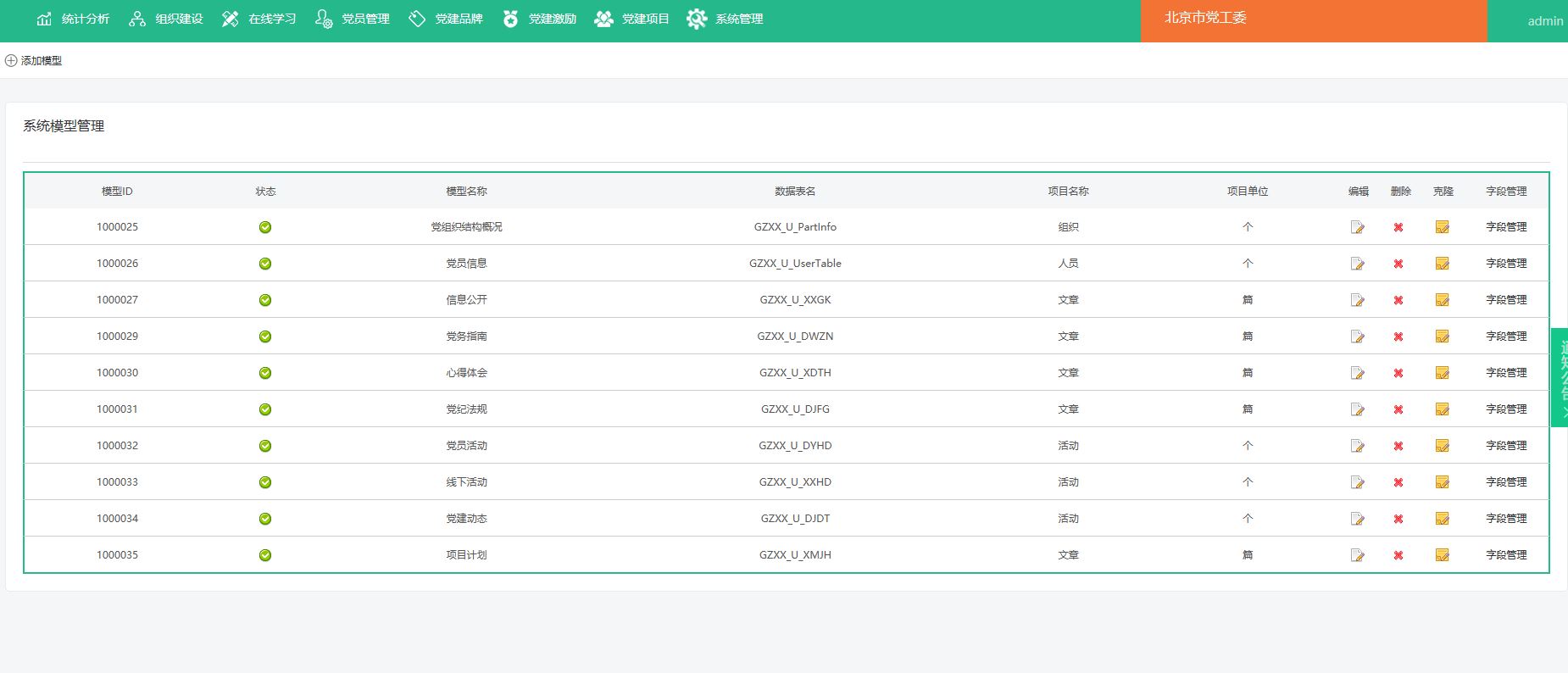Image resolution: width=1568 pixels, height=673 pixels.
Task: Toggle green status for 线下活动 model
Action: [265, 482]
